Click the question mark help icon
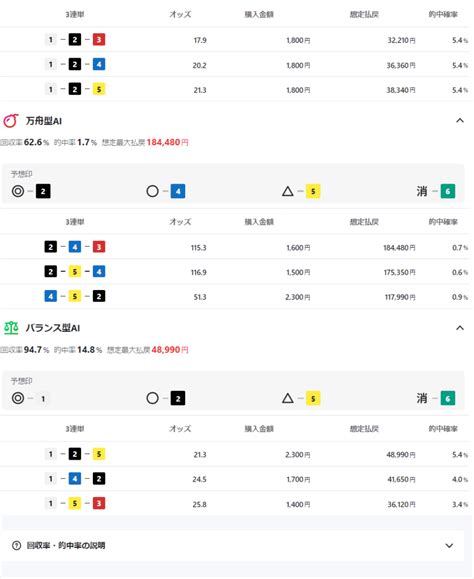This screenshot has height=579, width=474. pyautogui.click(x=17, y=545)
